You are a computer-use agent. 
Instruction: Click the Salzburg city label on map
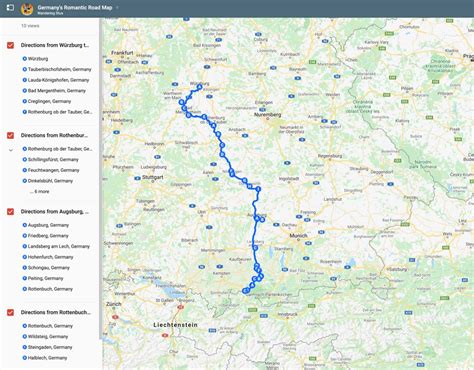(397, 269)
